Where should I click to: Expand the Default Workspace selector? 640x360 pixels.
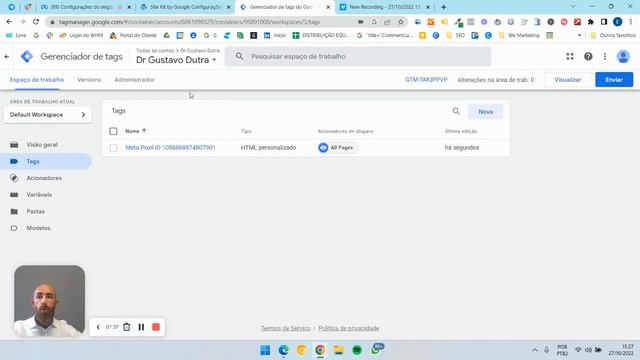click(47, 115)
